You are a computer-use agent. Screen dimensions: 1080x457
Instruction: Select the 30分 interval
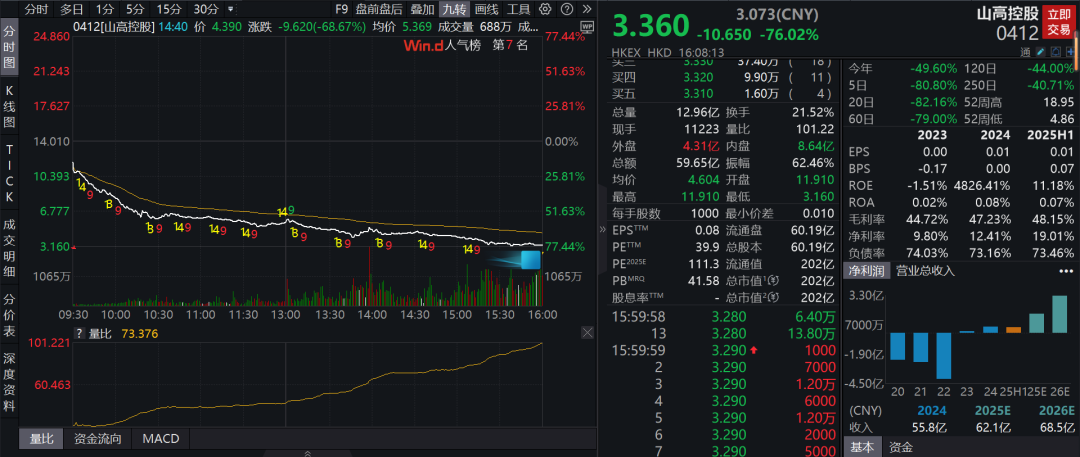[x=205, y=10]
